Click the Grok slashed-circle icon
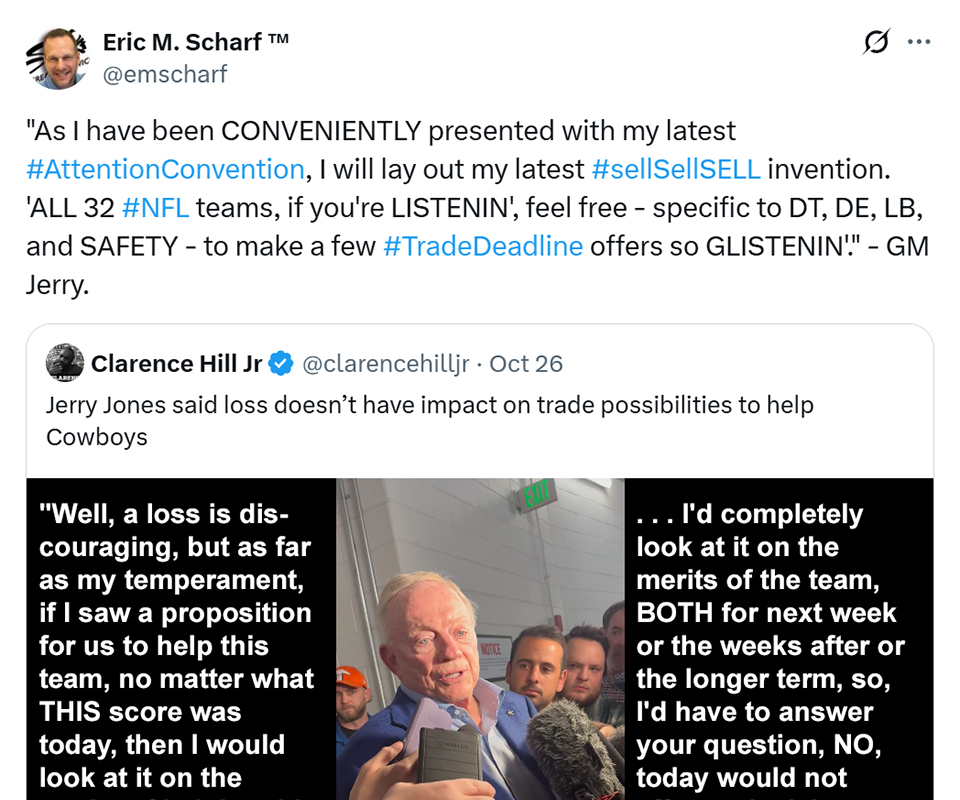 876,42
